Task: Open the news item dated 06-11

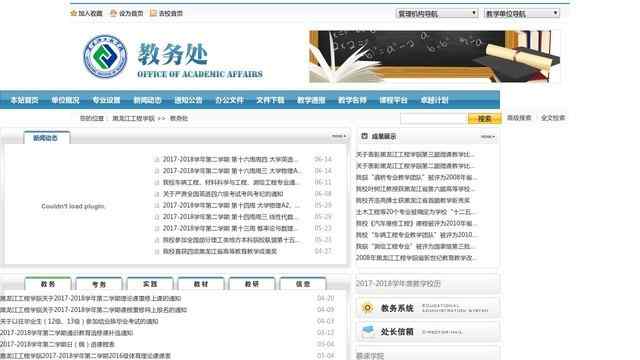Action: click(x=231, y=182)
